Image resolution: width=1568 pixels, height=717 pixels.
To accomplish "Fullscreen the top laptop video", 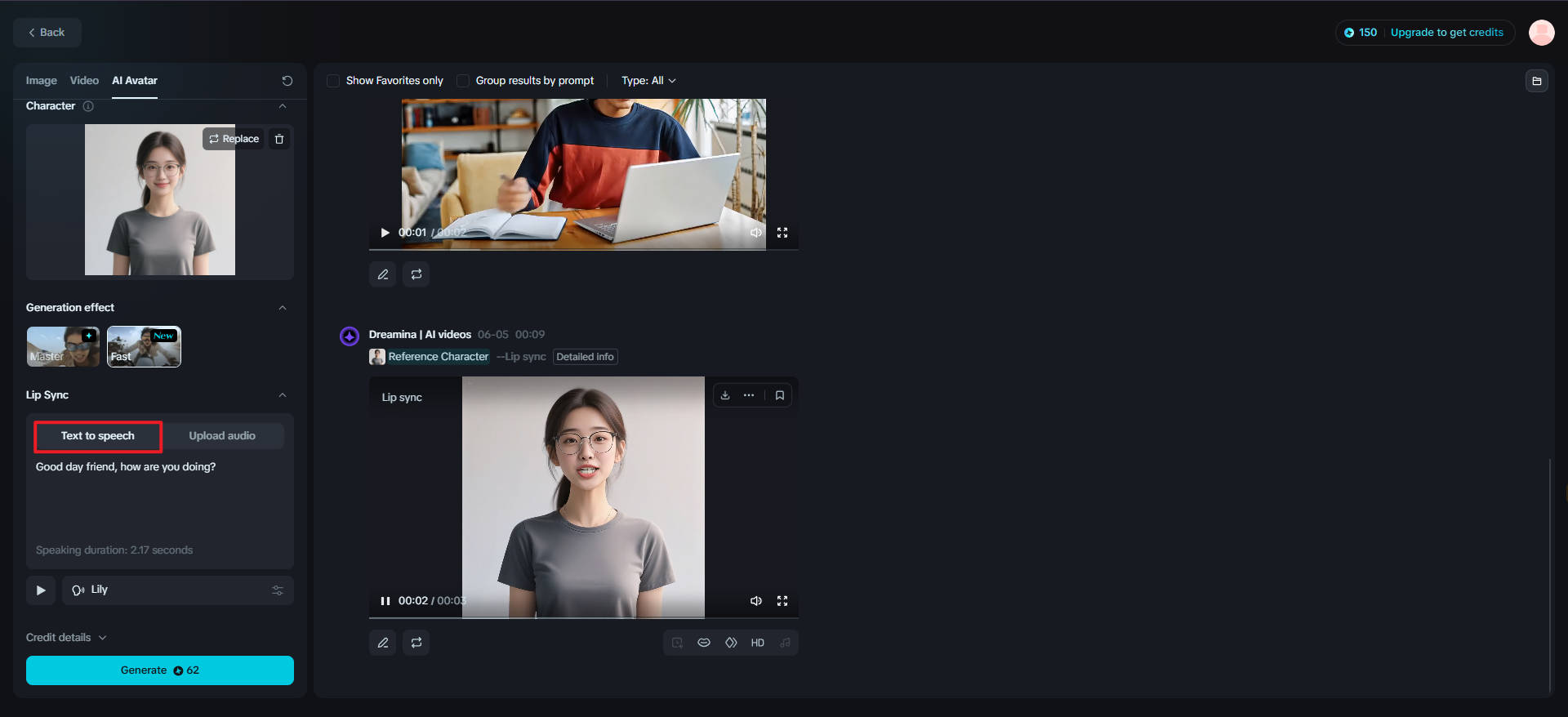I will 782,233.
